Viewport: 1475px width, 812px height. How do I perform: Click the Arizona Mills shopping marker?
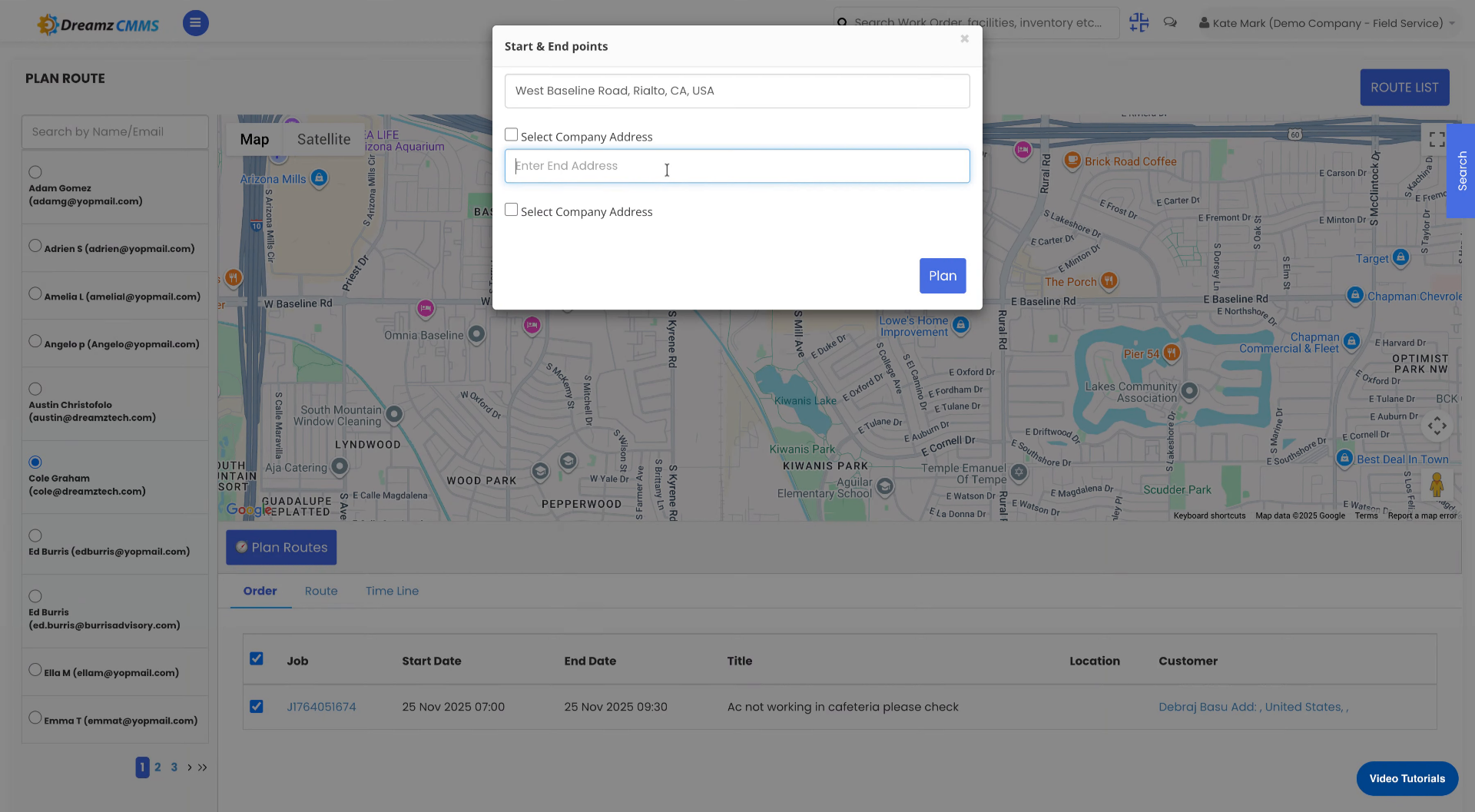[320, 177]
